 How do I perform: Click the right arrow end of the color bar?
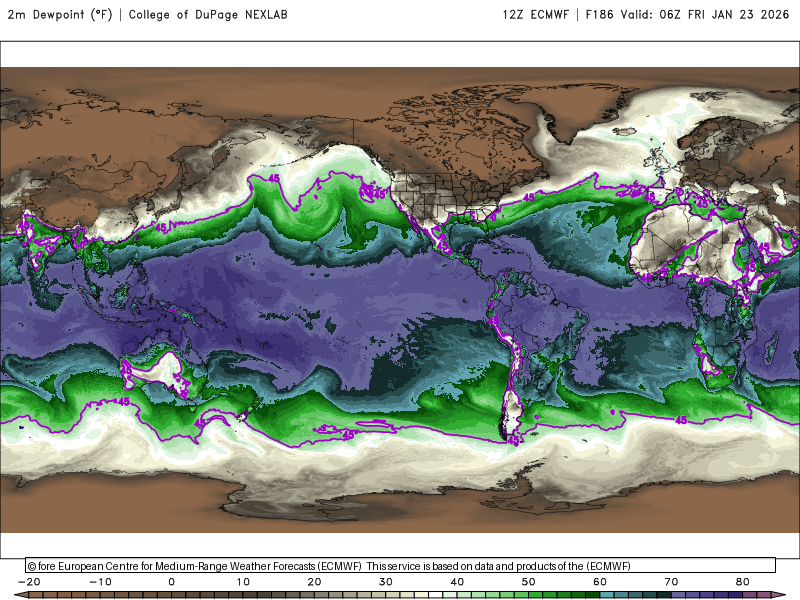coord(780,595)
